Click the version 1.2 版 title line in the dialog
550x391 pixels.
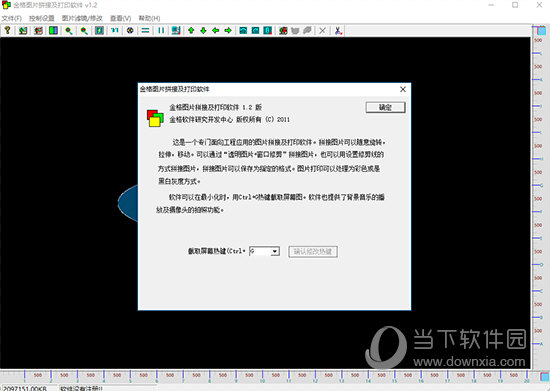click(216, 107)
